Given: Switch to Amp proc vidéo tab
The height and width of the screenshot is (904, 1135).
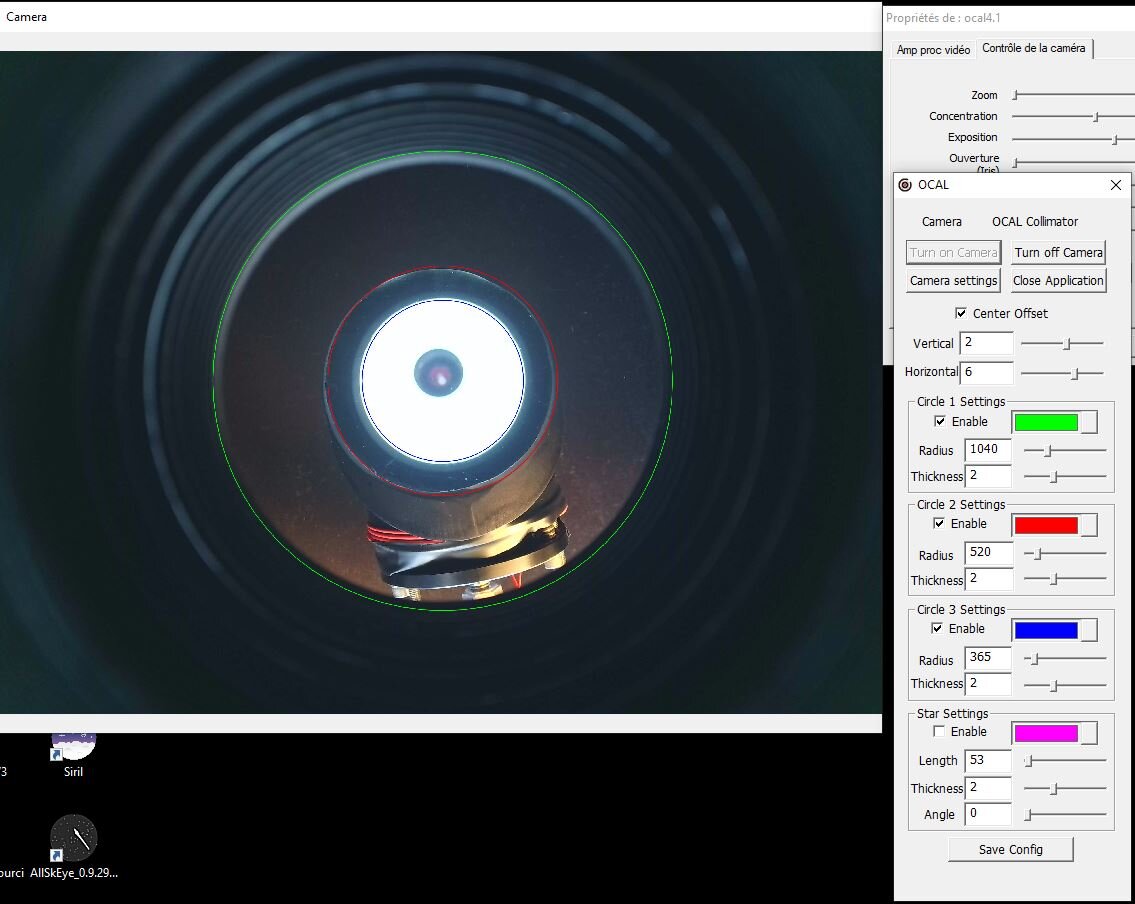Looking at the screenshot, I should 933,50.
